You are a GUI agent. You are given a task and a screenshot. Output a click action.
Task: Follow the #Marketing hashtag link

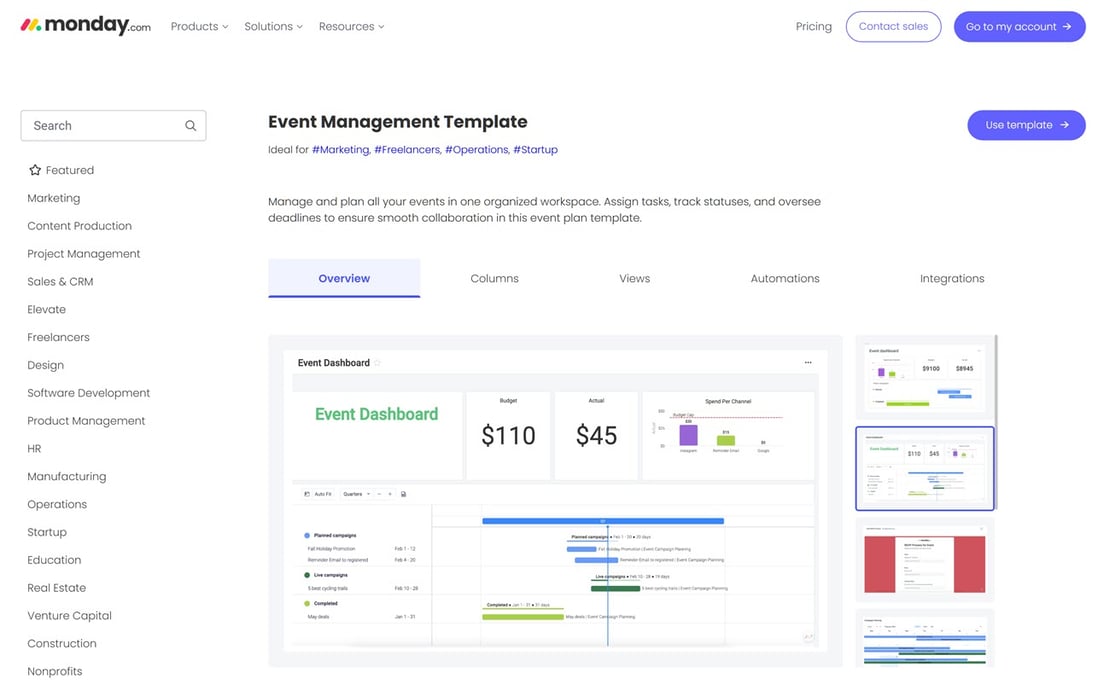[341, 149]
